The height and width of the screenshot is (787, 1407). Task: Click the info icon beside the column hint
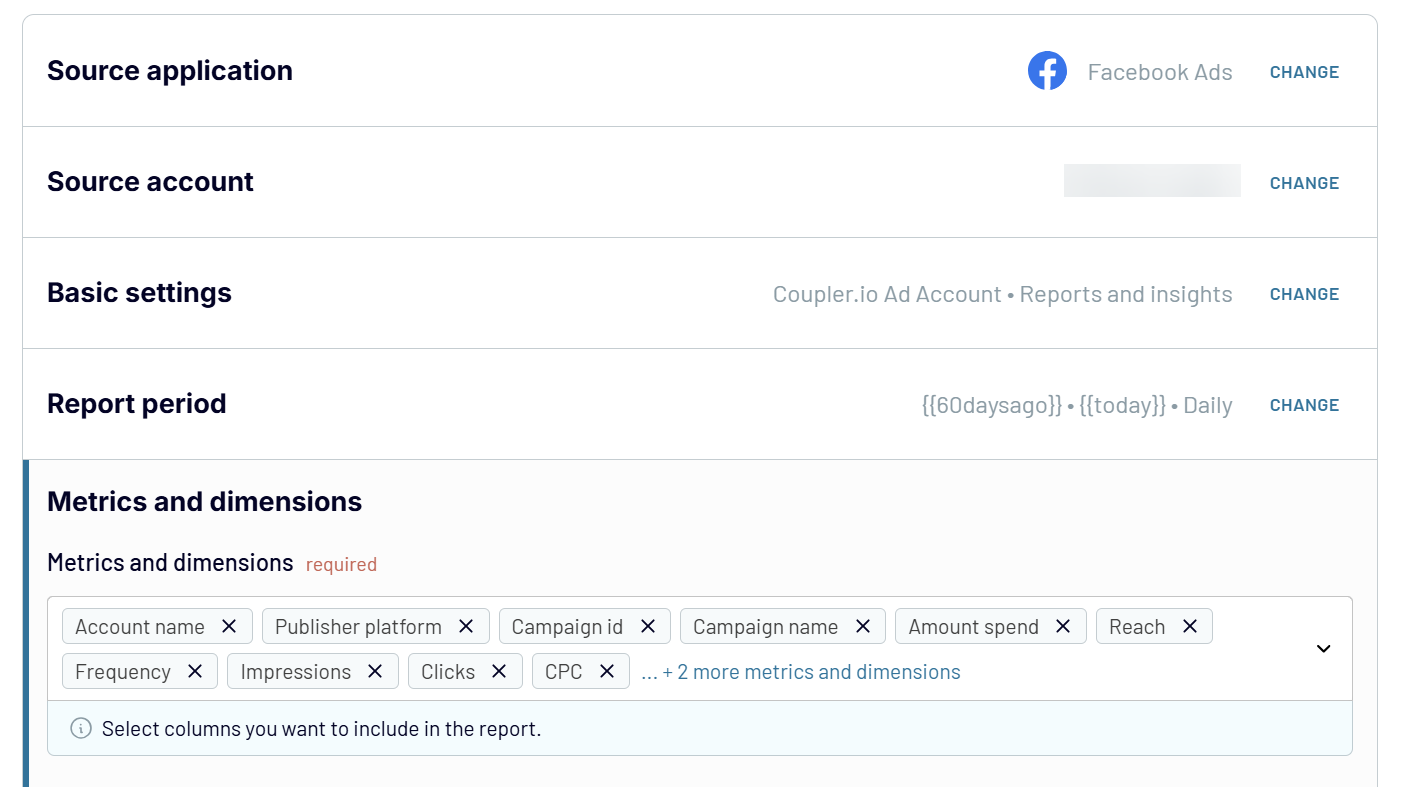click(x=80, y=728)
